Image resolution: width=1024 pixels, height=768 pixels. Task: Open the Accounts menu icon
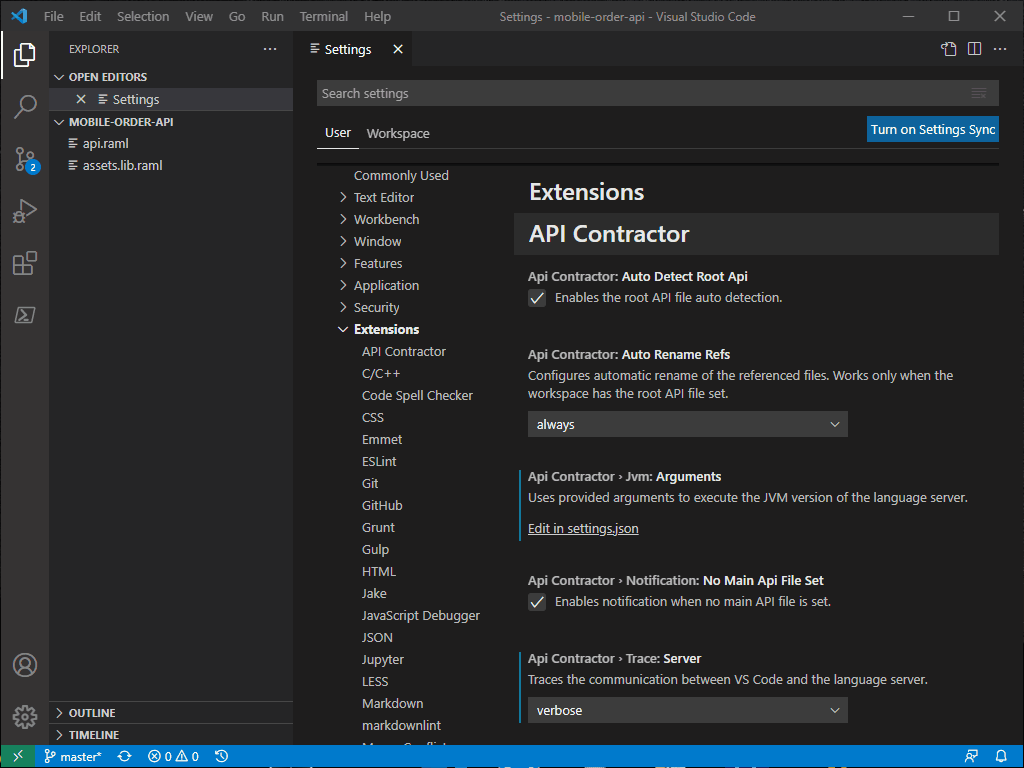pos(25,665)
